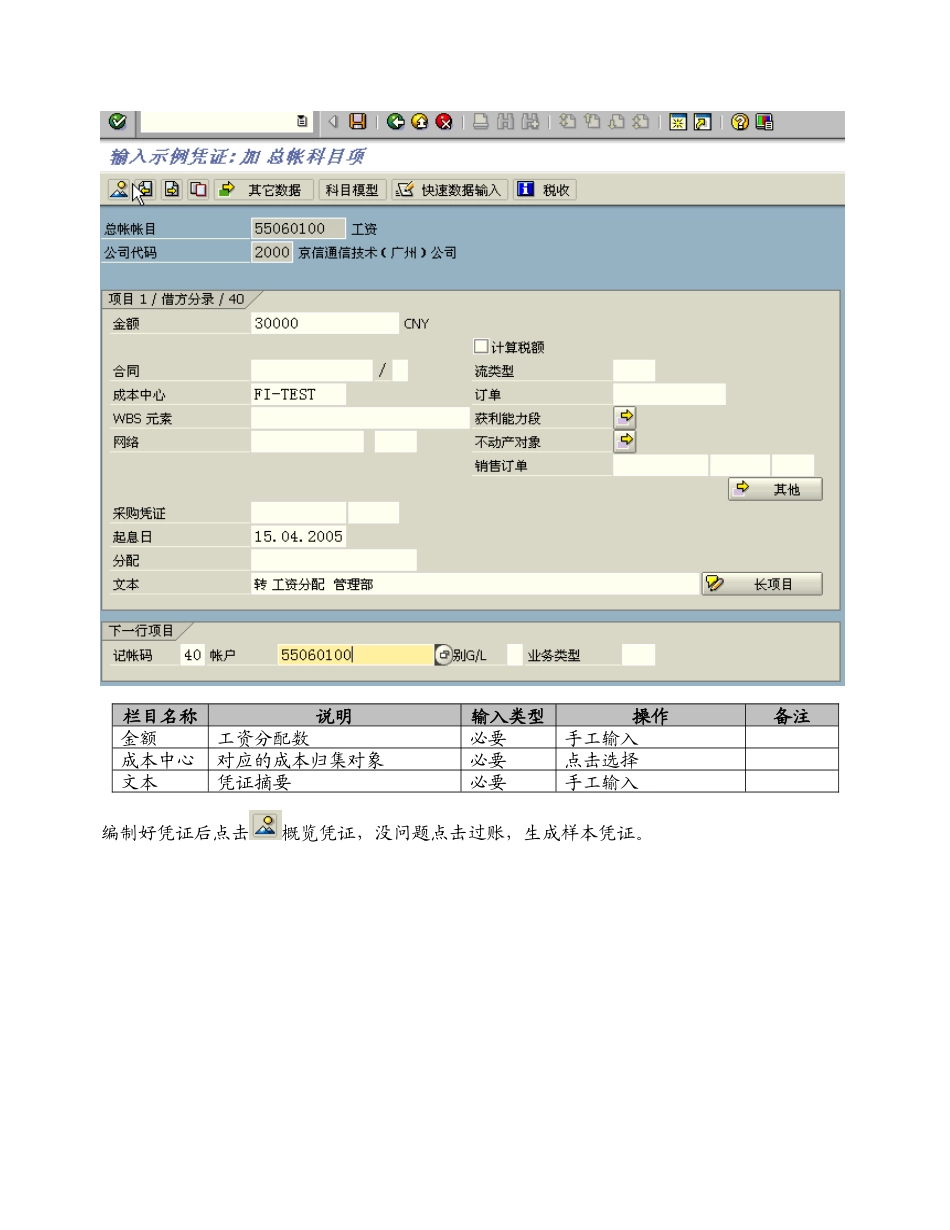
Task: Click the 起息日 field showing 15.04.2005
Action: 299,537
